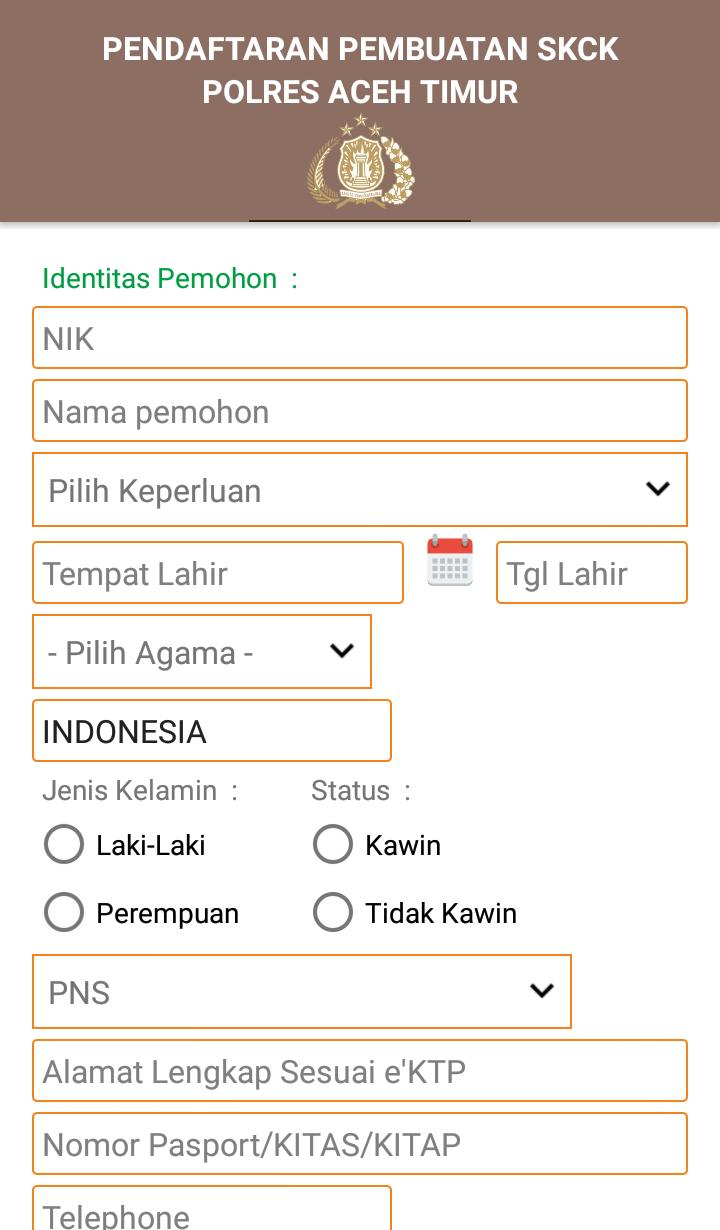The width and height of the screenshot is (720, 1230).
Task: Tap the Telephone input field
Action: point(212,1210)
